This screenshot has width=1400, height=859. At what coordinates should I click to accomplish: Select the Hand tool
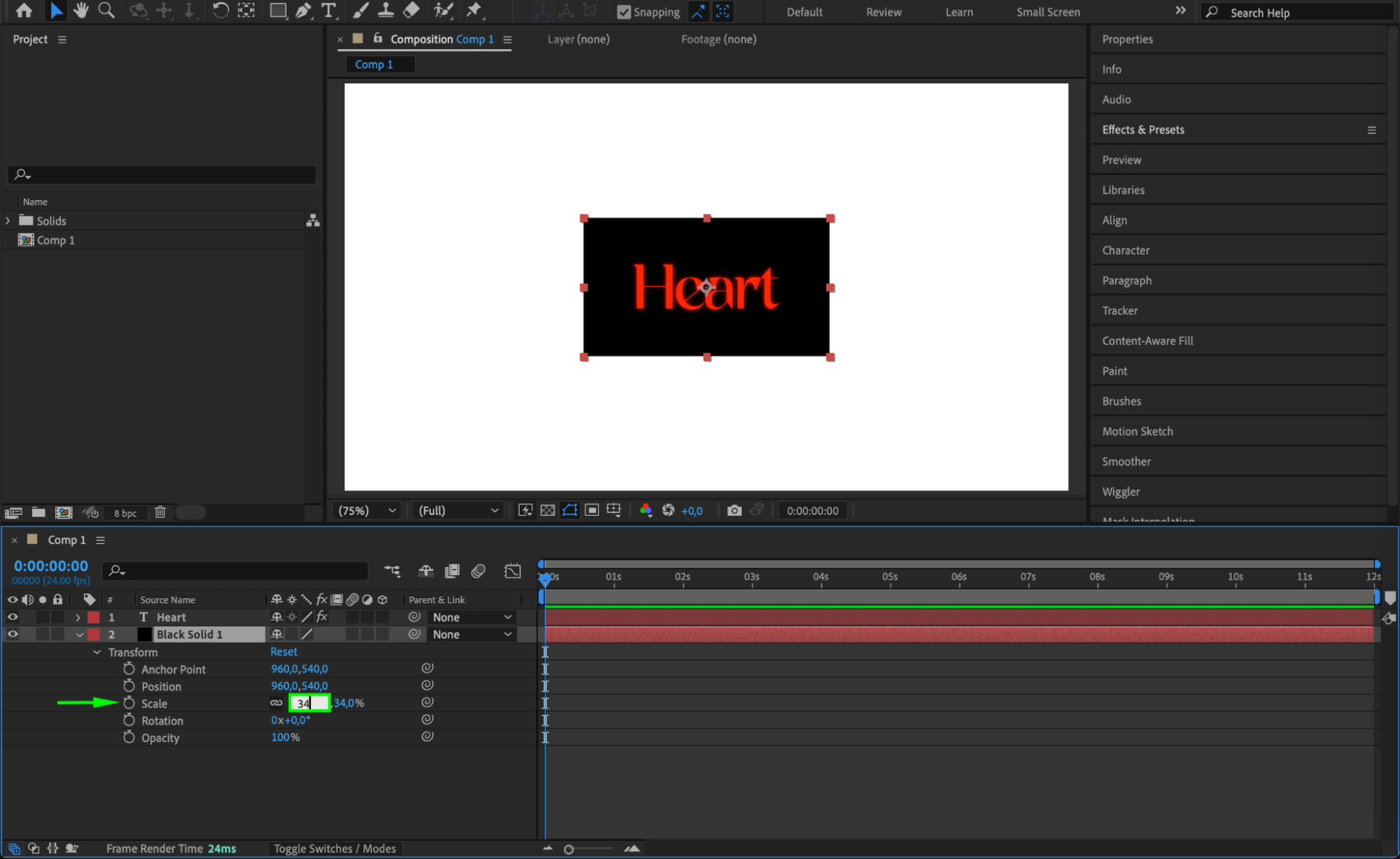pos(81,11)
